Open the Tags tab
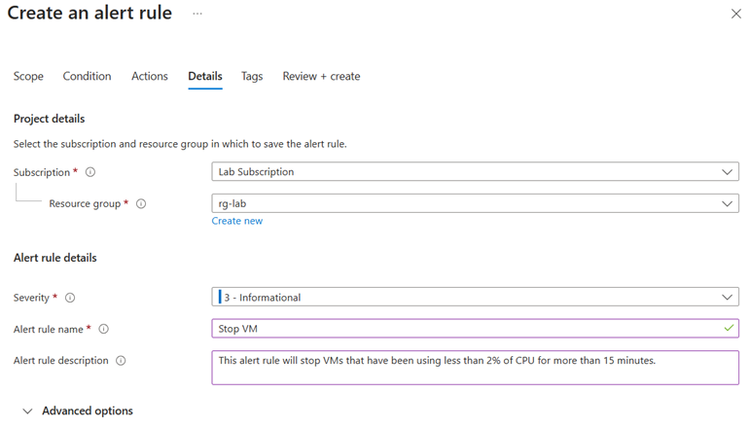750x428 pixels. (252, 76)
